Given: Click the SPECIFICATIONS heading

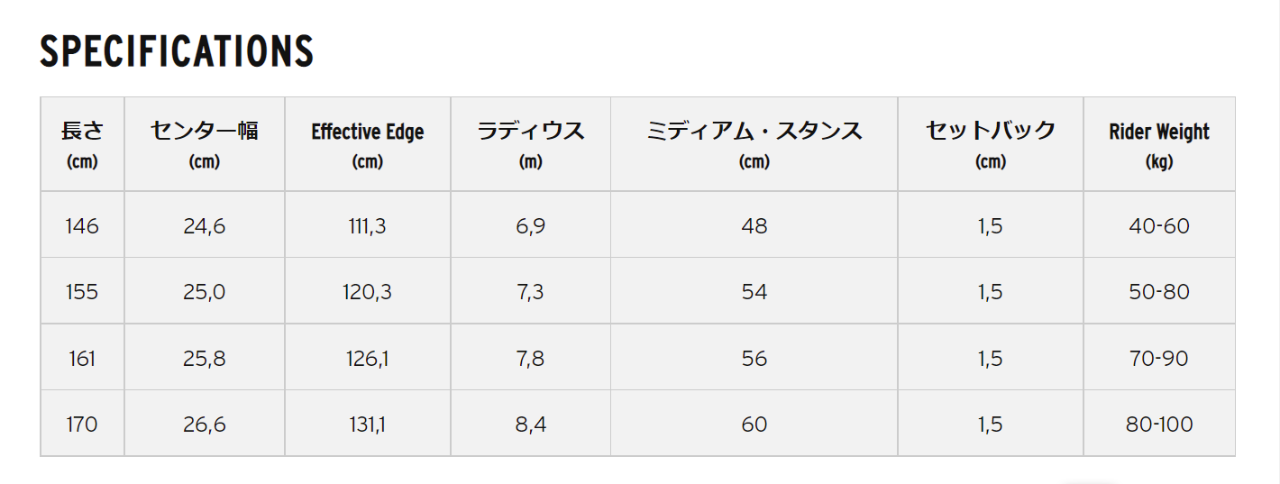Looking at the screenshot, I should [x=176, y=51].
